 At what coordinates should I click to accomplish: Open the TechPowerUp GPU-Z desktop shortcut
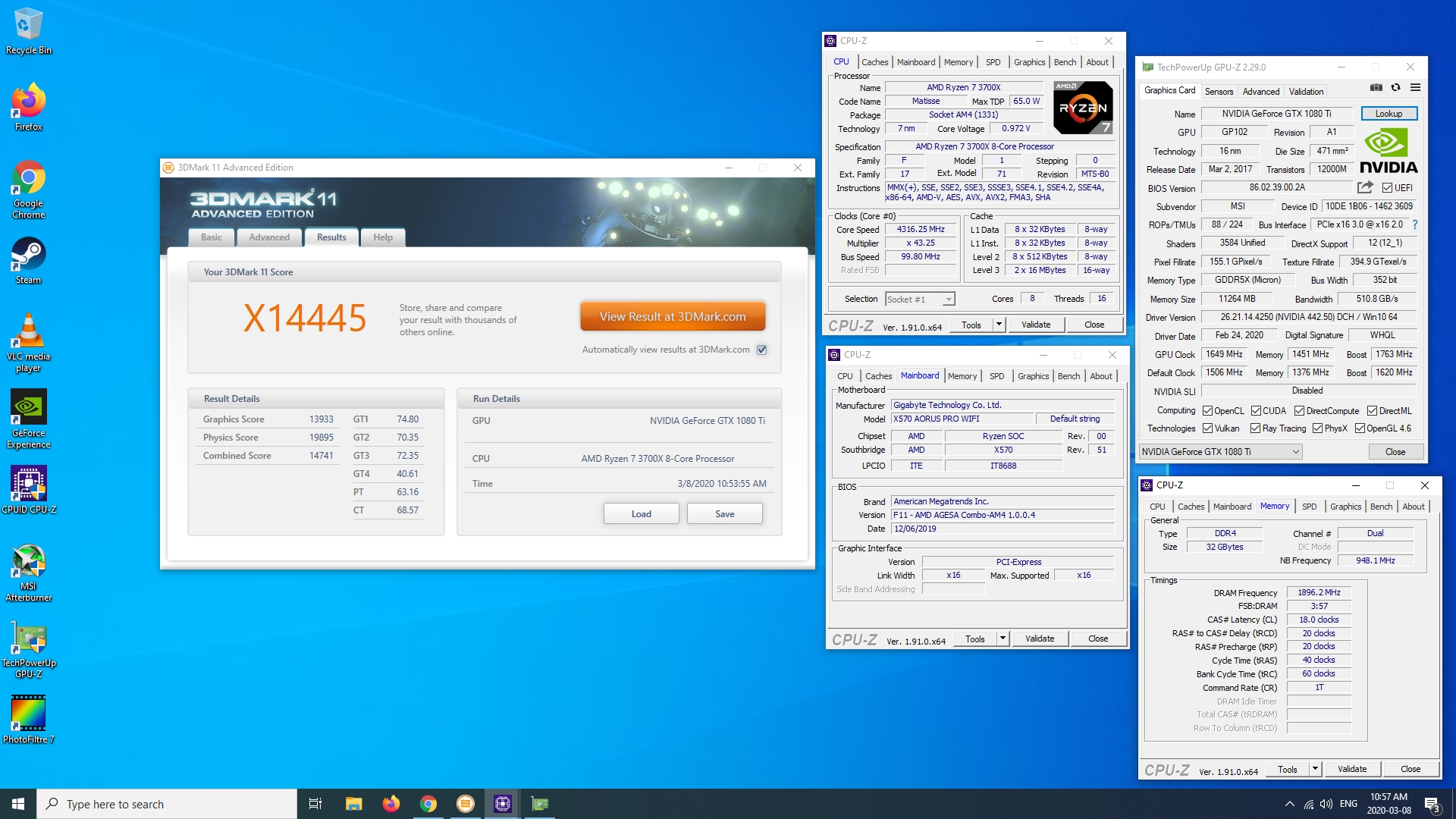point(28,650)
